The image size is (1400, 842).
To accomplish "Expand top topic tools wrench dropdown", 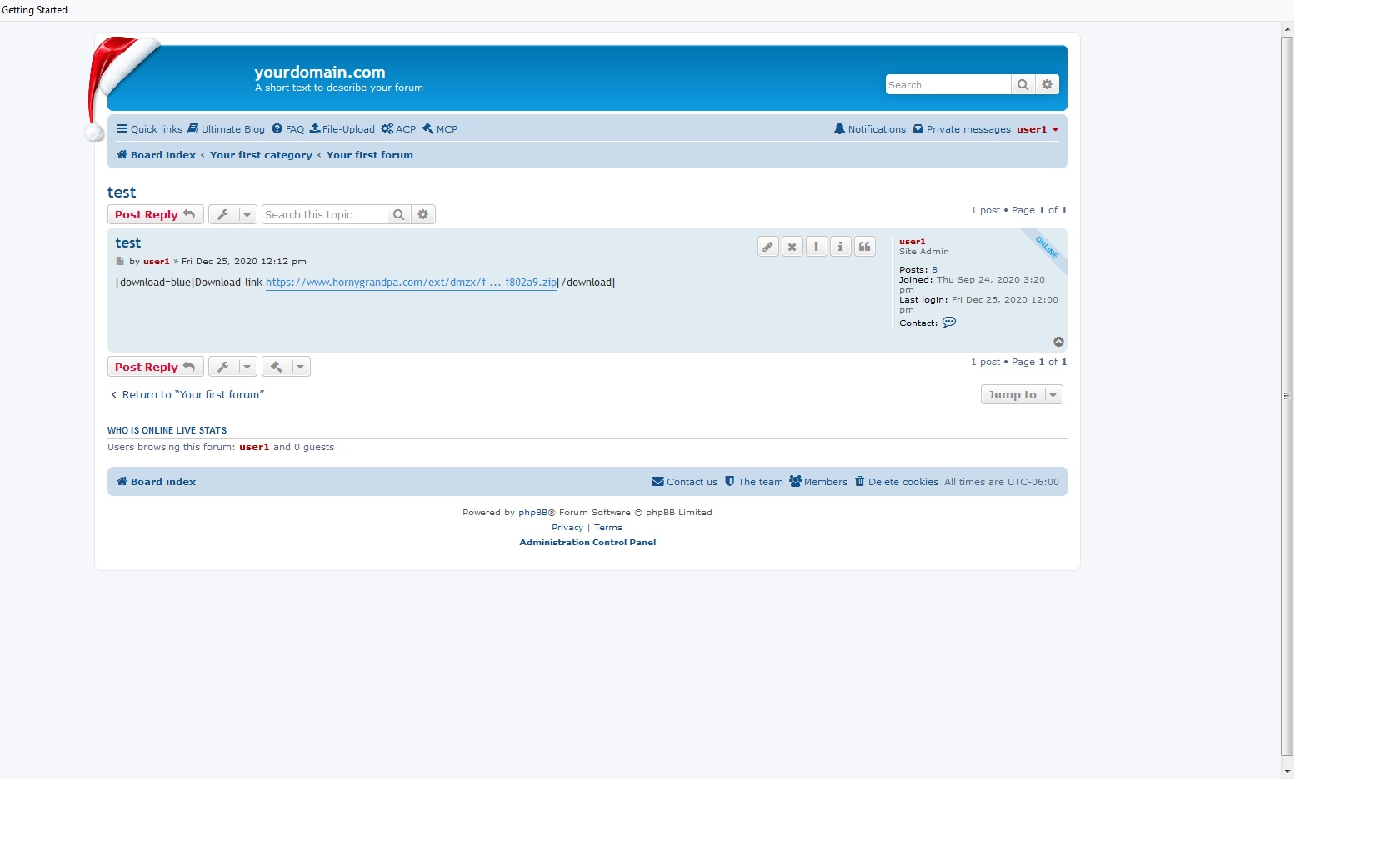I will point(232,215).
